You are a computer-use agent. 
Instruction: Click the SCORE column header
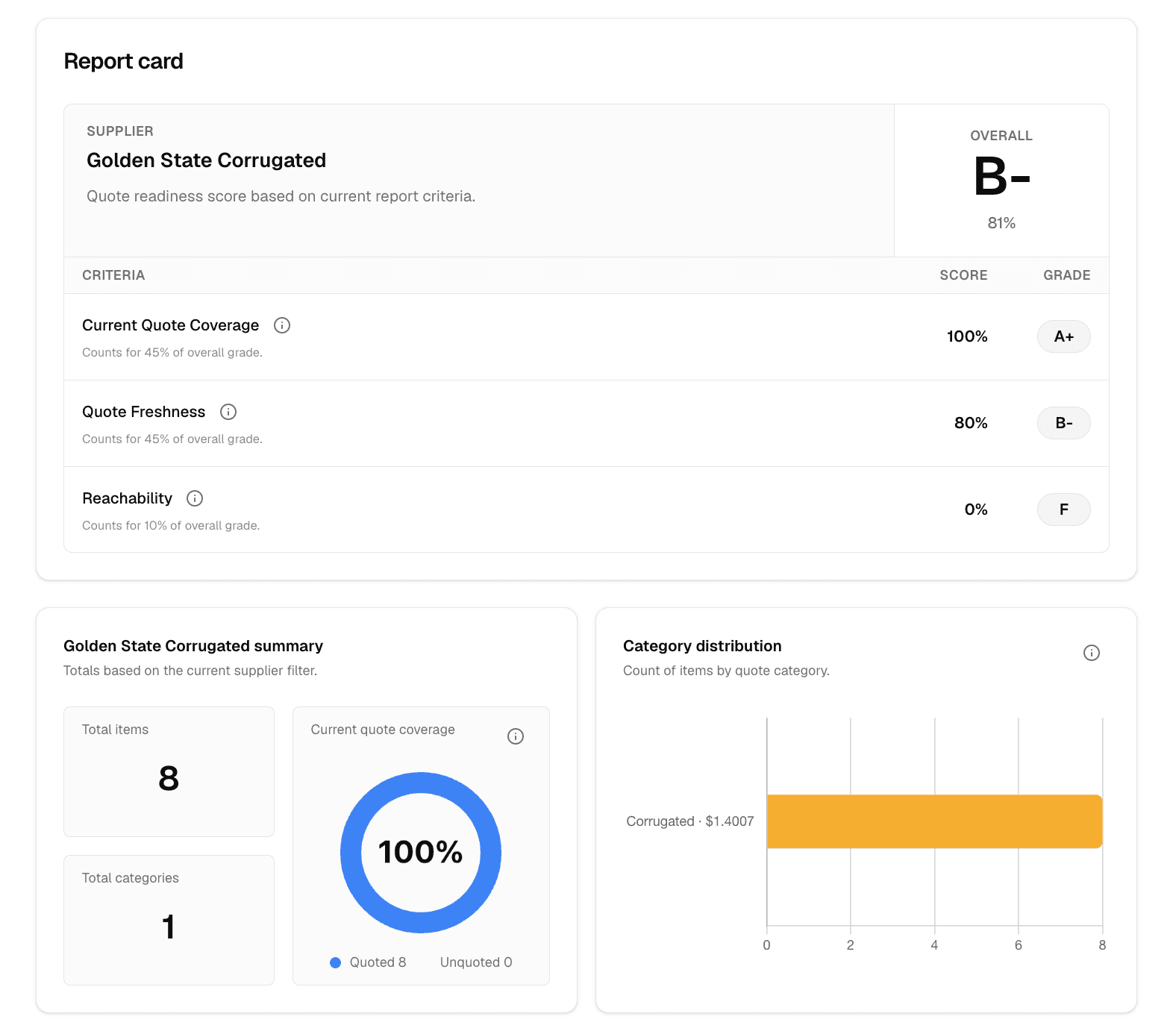(963, 275)
